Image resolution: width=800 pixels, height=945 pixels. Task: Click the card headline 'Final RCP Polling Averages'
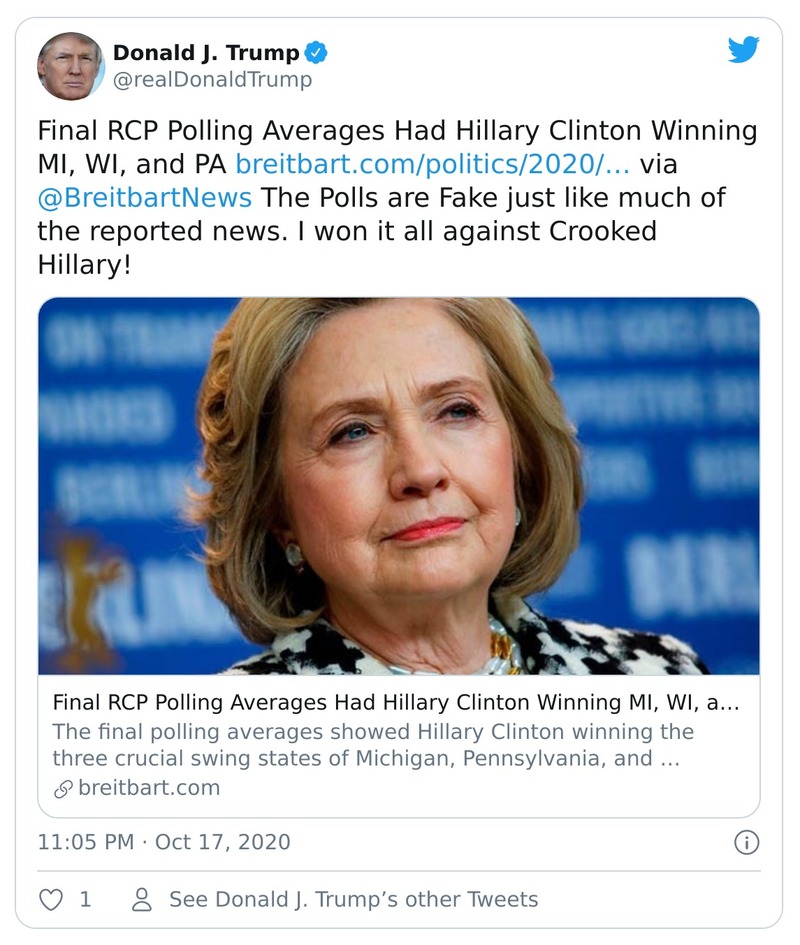pos(396,703)
